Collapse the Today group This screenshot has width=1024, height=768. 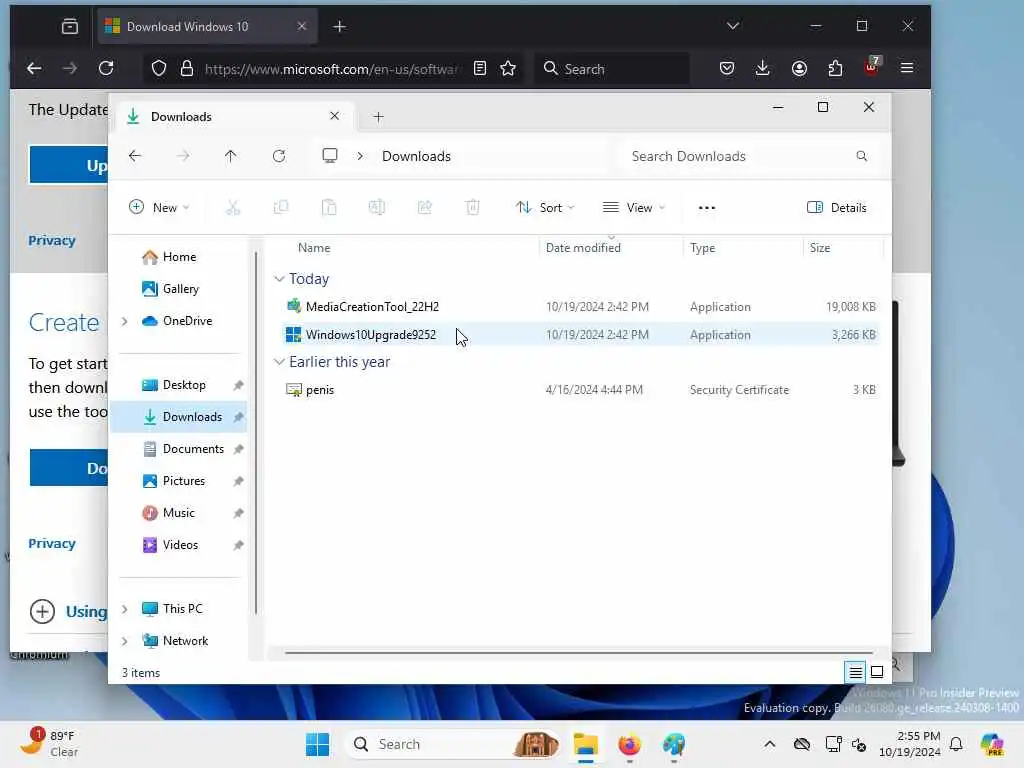coord(279,279)
